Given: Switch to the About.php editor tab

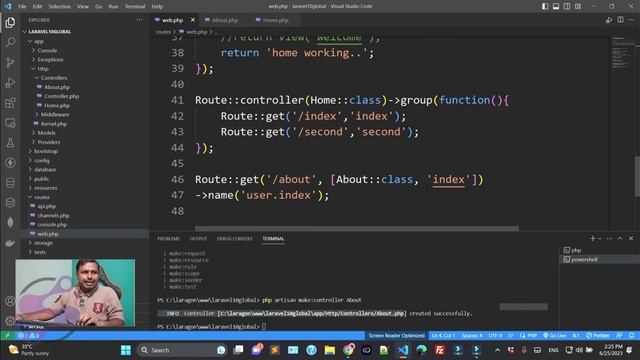Looking at the screenshot, I should point(224,20).
